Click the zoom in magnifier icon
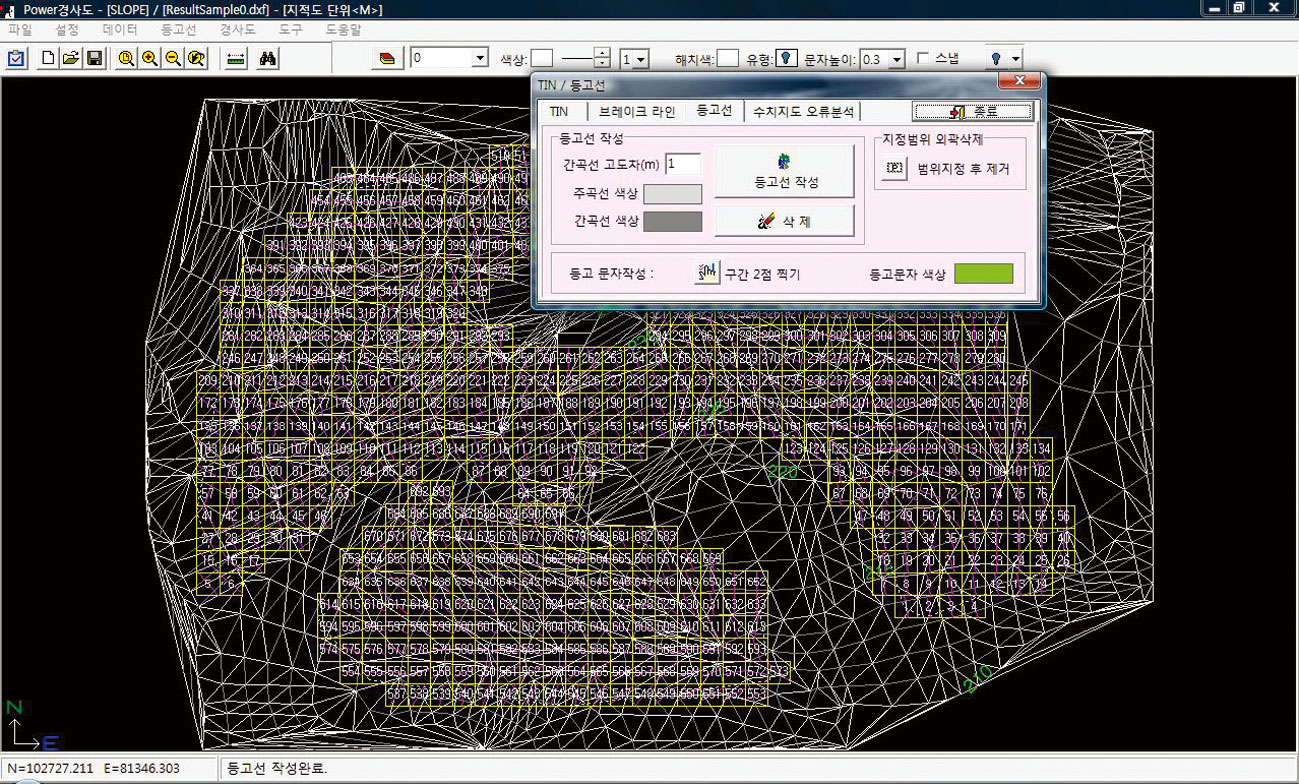Viewport: 1299px width, 784px height. click(x=150, y=59)
